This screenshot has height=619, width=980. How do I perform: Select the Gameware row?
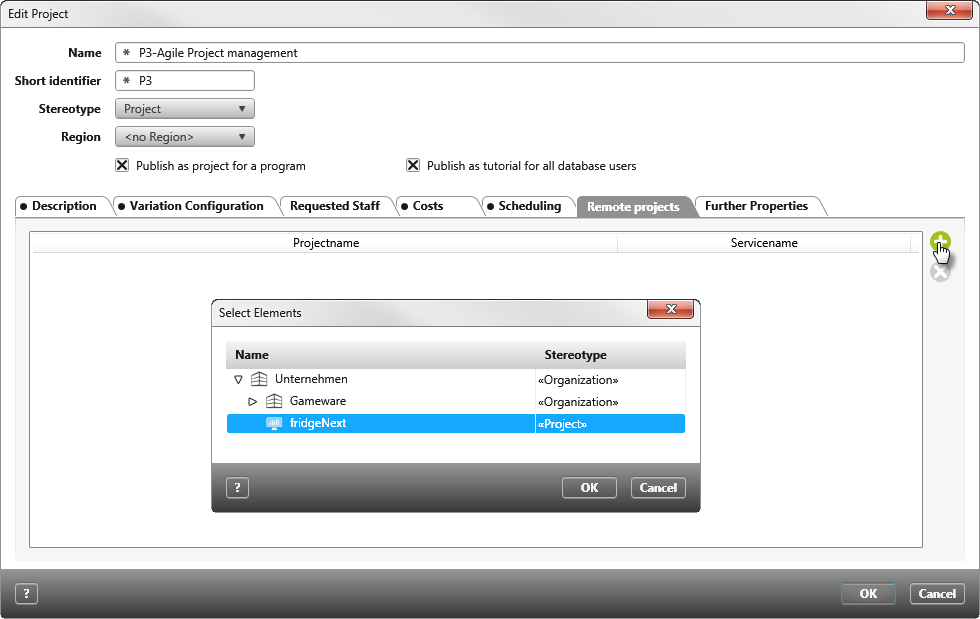[456, 401]
